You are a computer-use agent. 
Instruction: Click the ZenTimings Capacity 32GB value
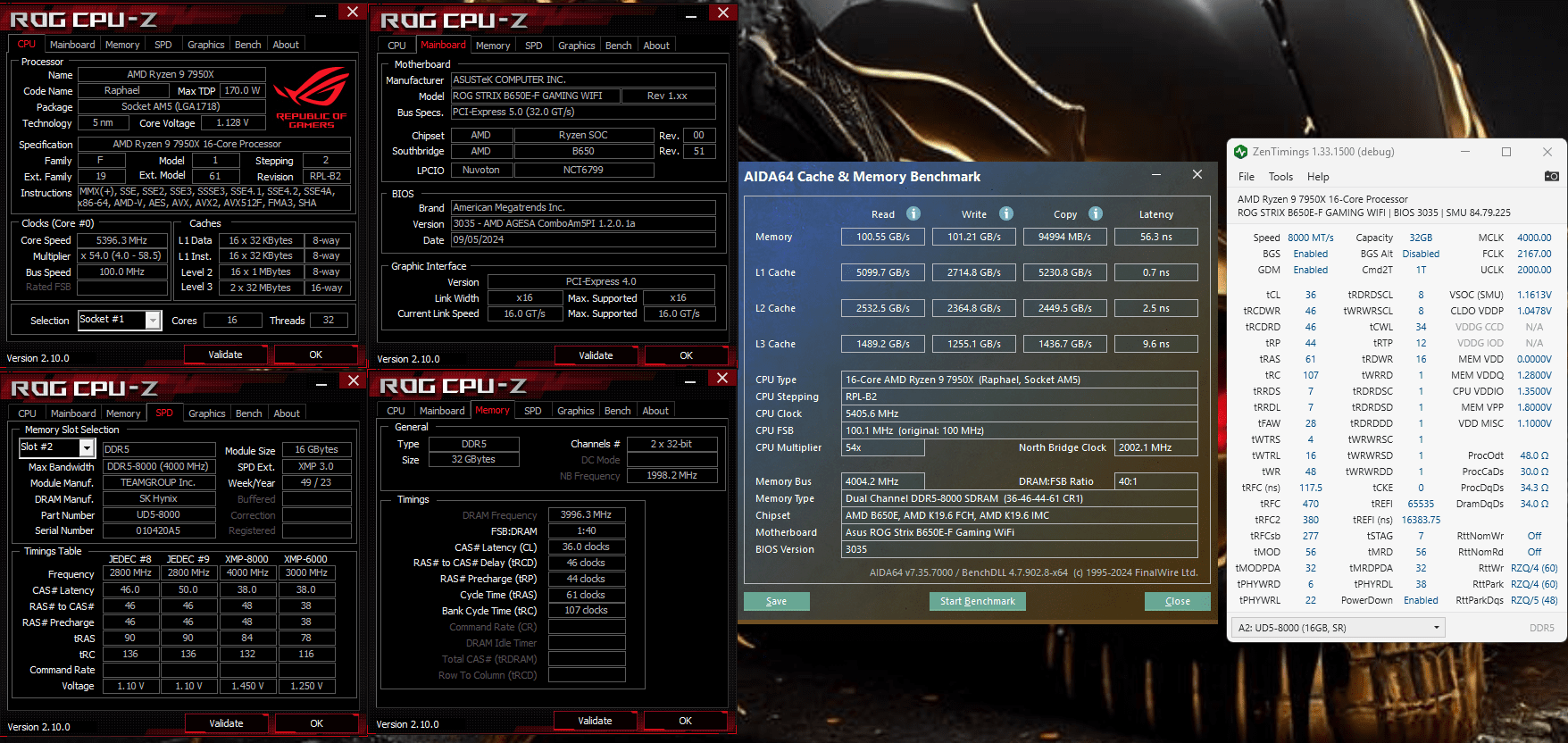click(x=1421, y=238)
